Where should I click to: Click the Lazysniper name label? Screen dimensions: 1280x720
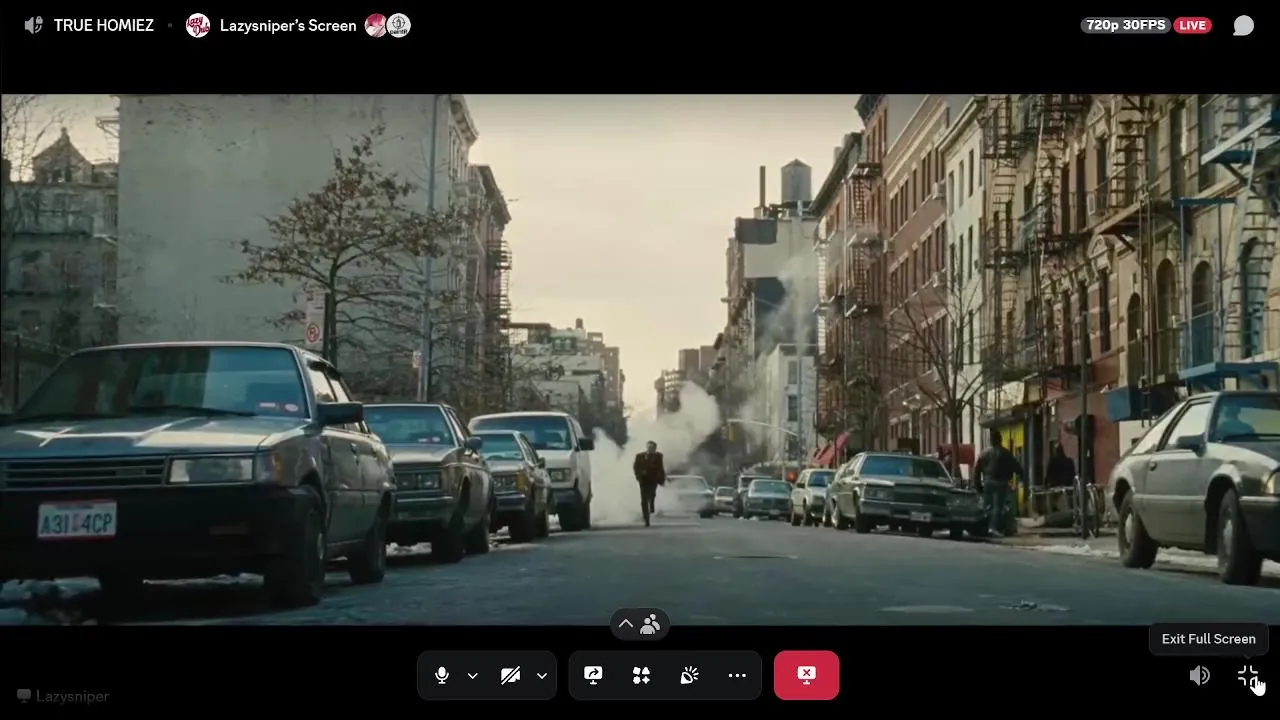[72, 696]
